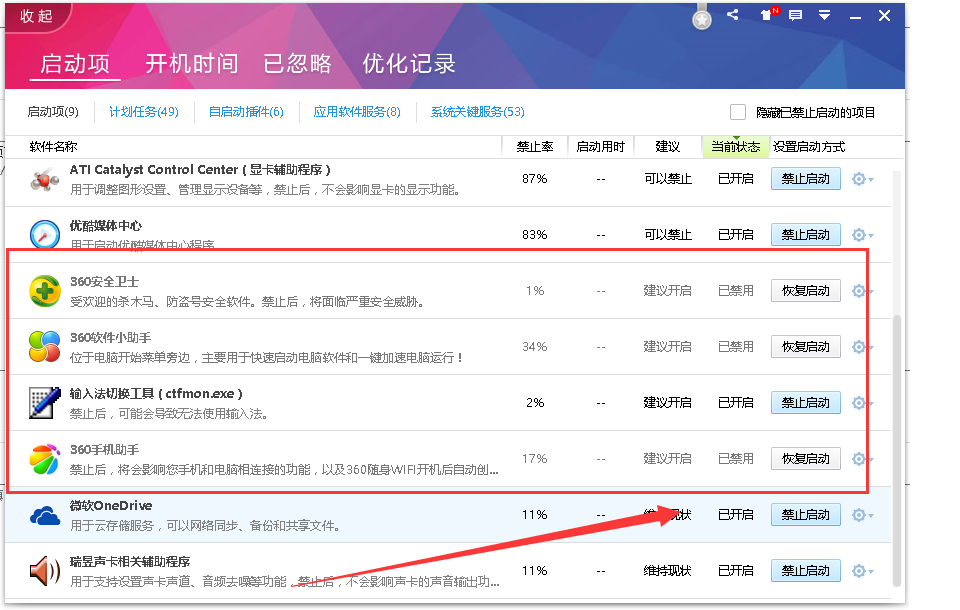960x610 pixels.
Task: Click the 软件名称 column header
Action: coord(53,146)
